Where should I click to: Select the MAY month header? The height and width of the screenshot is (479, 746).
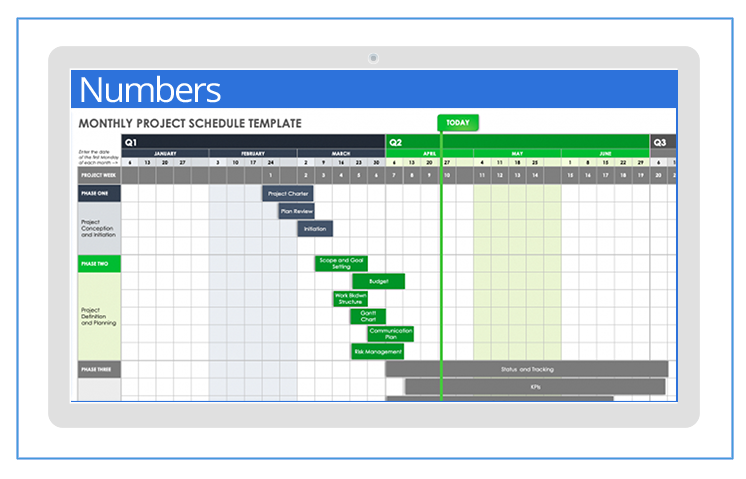pyautogui.click(x=517, y=153)
